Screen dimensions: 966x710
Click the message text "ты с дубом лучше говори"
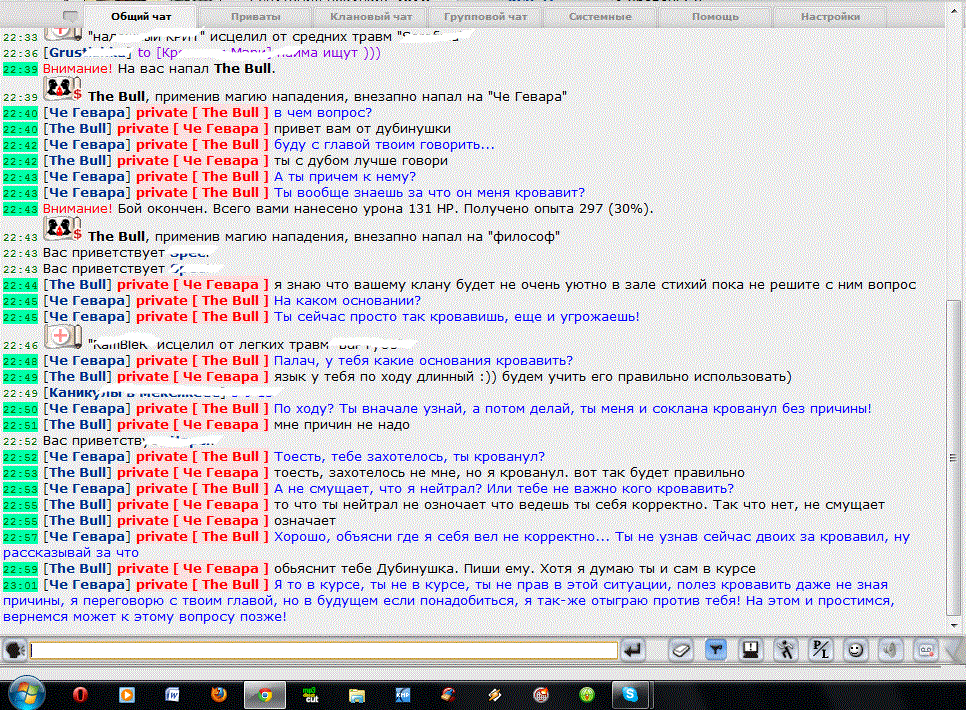point(360,161)
